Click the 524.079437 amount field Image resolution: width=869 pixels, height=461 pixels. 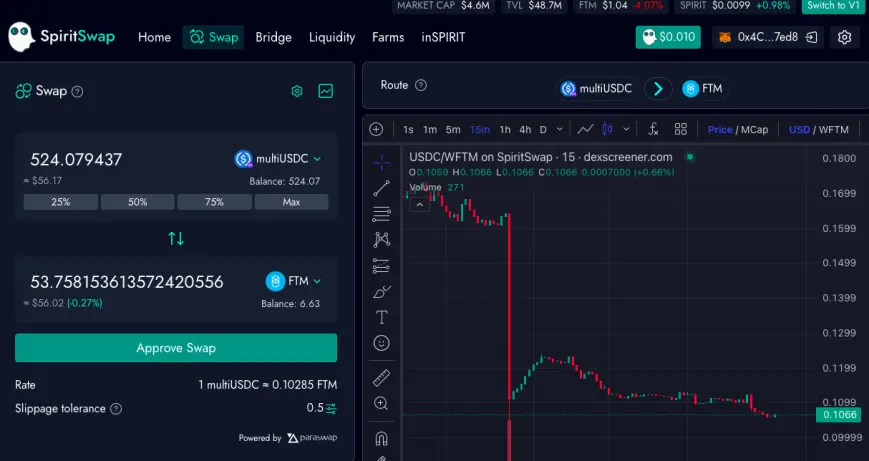pos(76,160)
